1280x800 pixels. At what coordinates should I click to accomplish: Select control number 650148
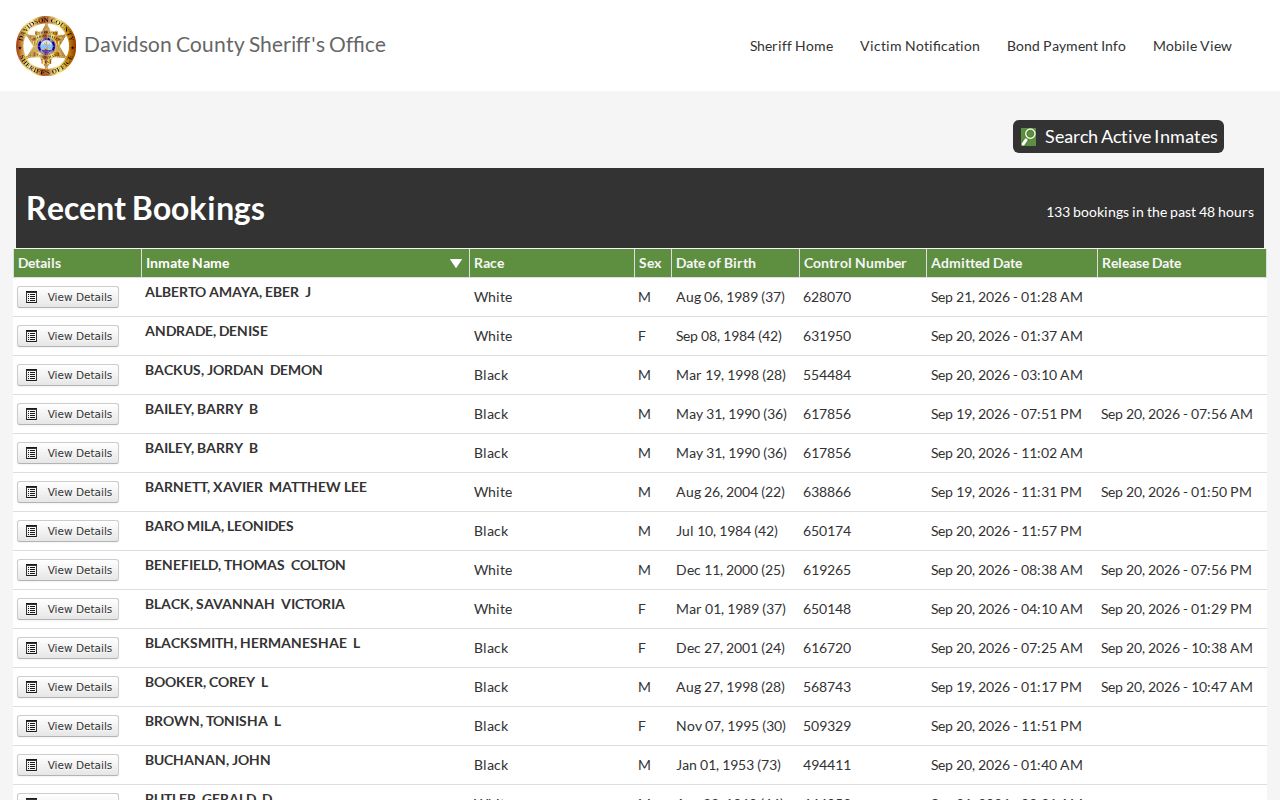pyautogui.click(x=827, y=609)
